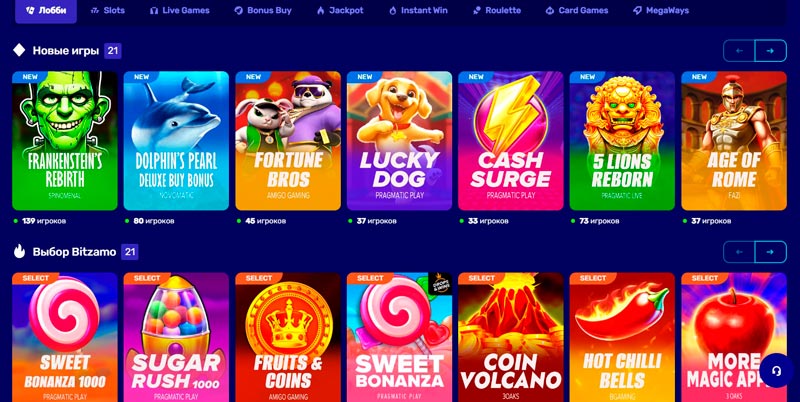Click previous arrow in Новые игры section

[x=739, y=51]
